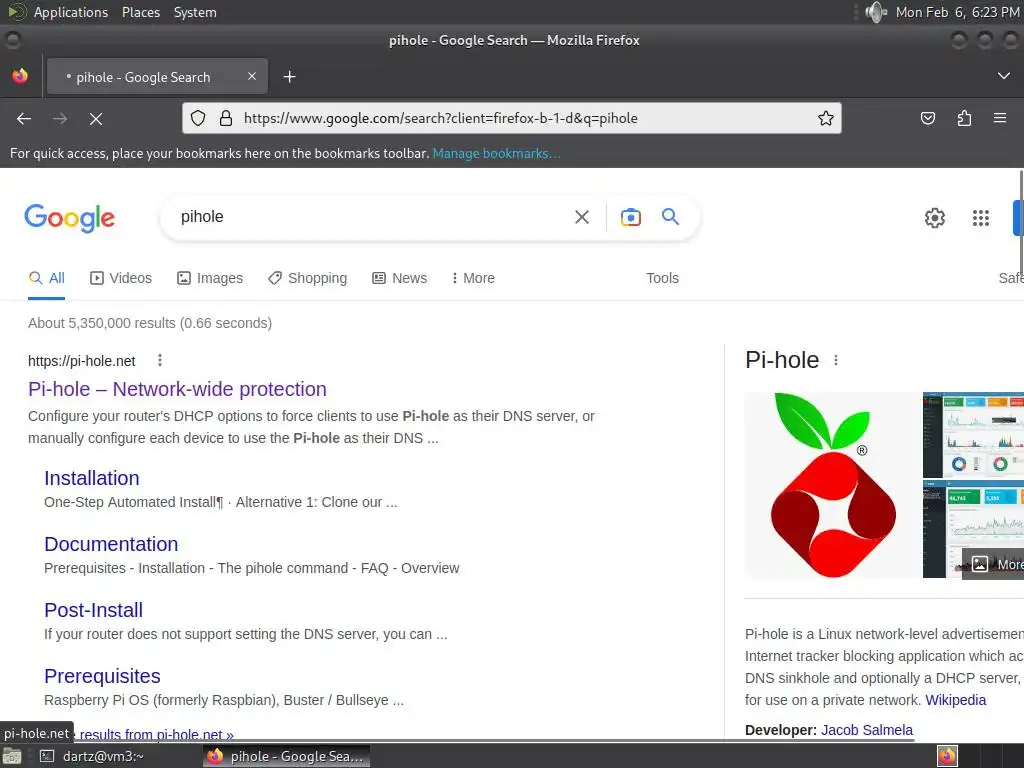Click the volume speaker icon in top panel
Viewport: 1024px width, 768px height.
pyautogui.click(x=875, y=12)
